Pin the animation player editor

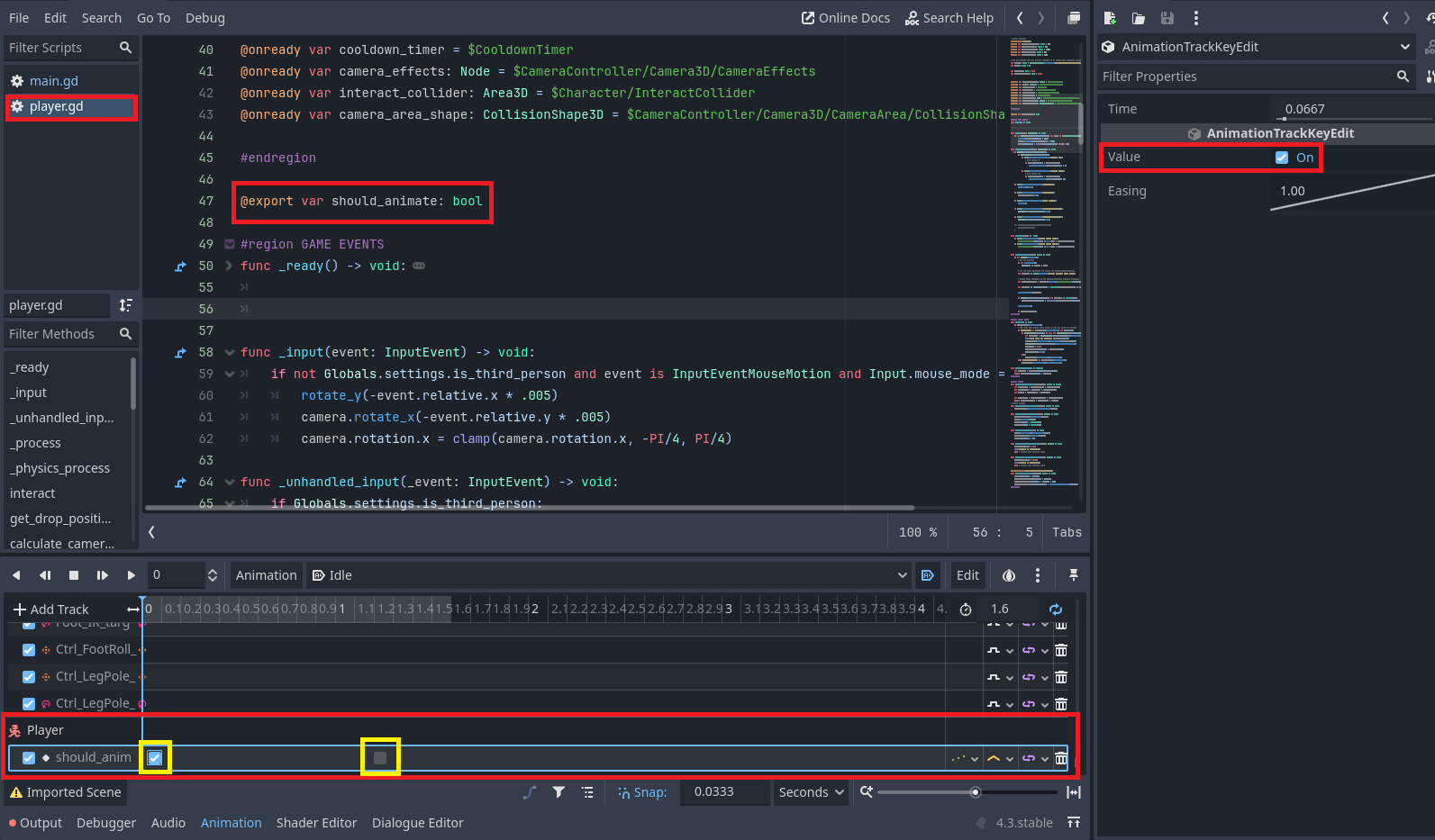(x=1074, y=575)
